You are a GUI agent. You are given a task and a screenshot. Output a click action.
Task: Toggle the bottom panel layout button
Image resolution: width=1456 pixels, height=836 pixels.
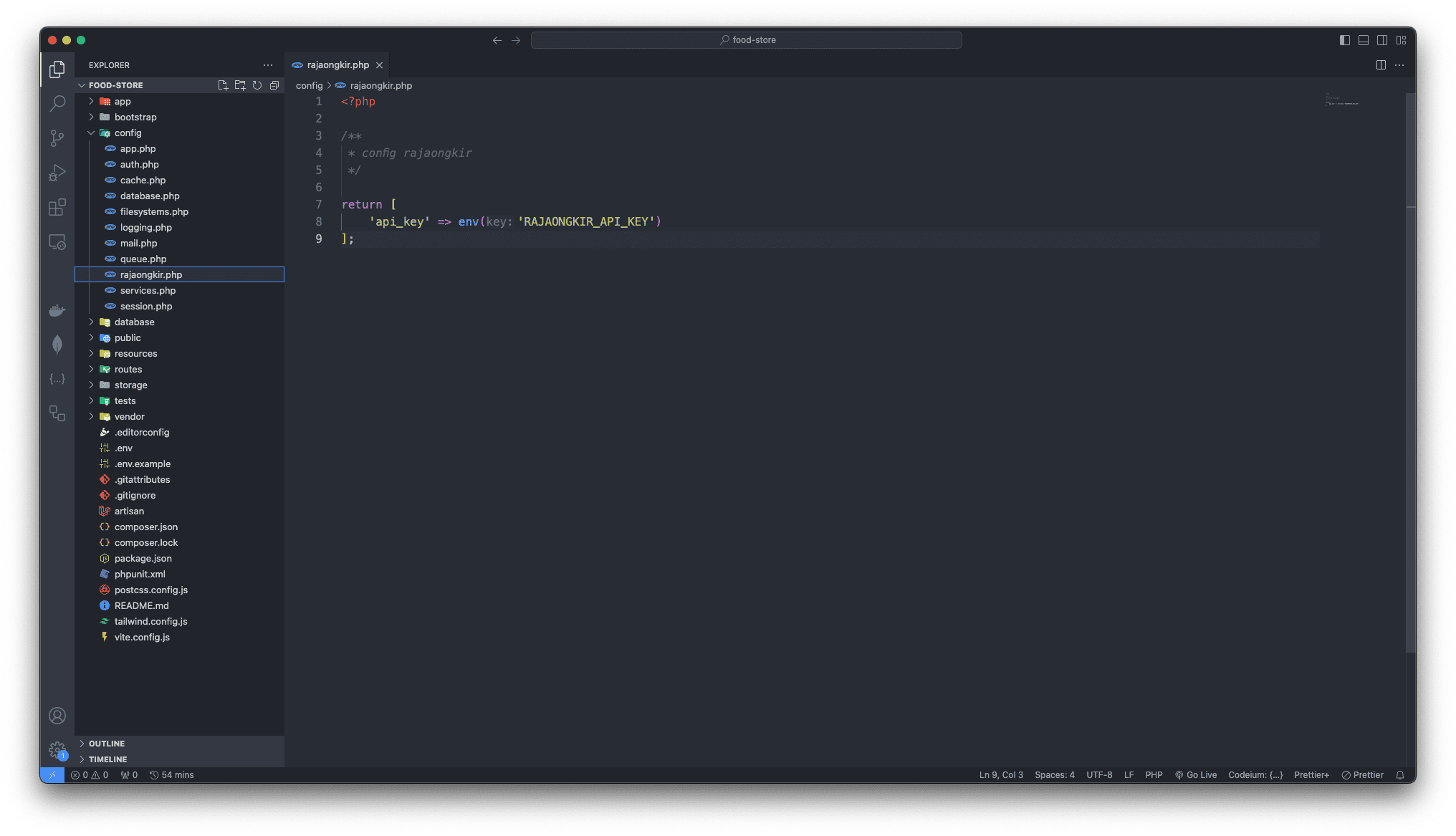click(x=1364, y=40)
